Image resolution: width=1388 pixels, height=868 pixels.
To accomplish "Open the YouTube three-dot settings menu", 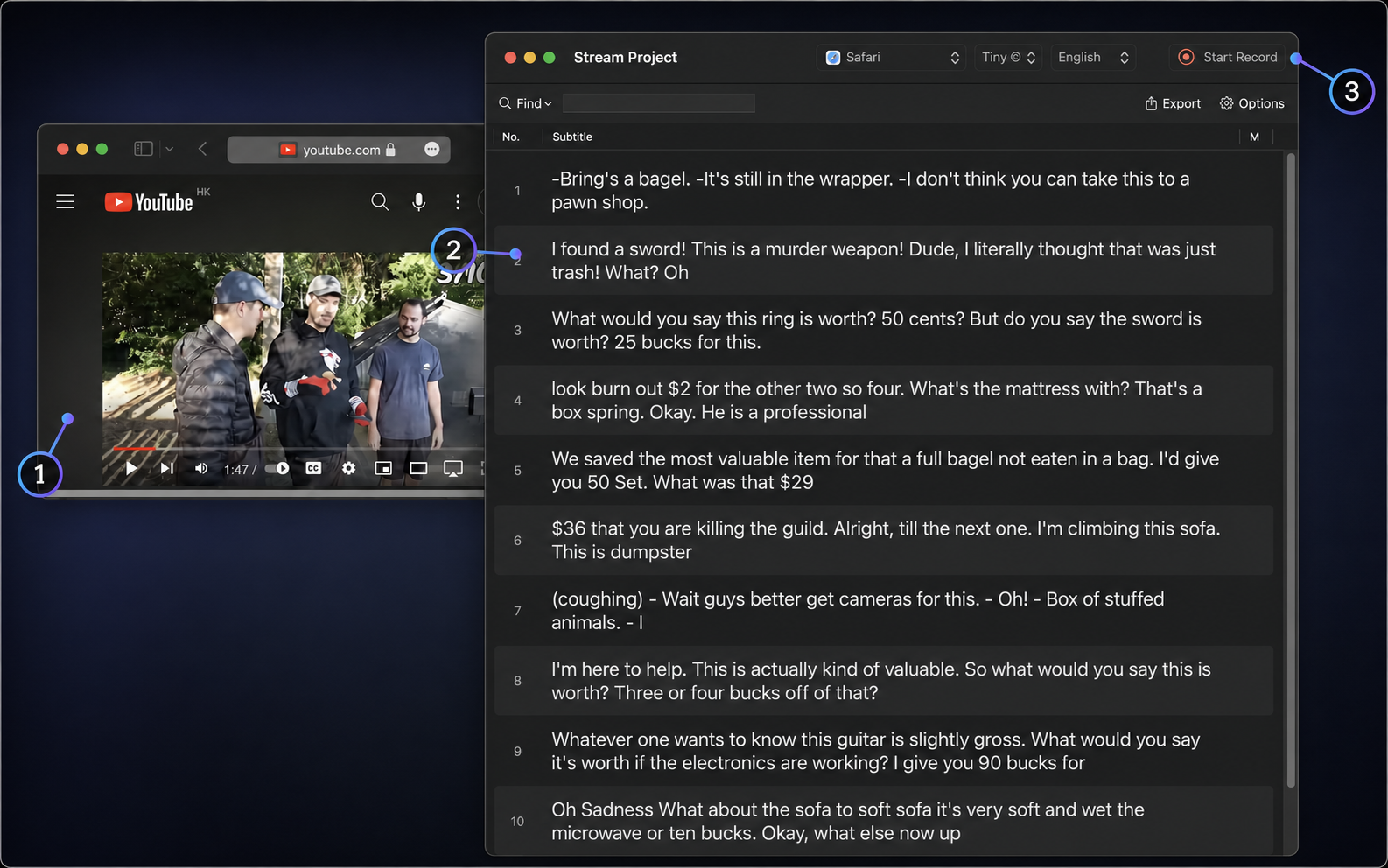I will pyautogui.click(x=458, y=202).
